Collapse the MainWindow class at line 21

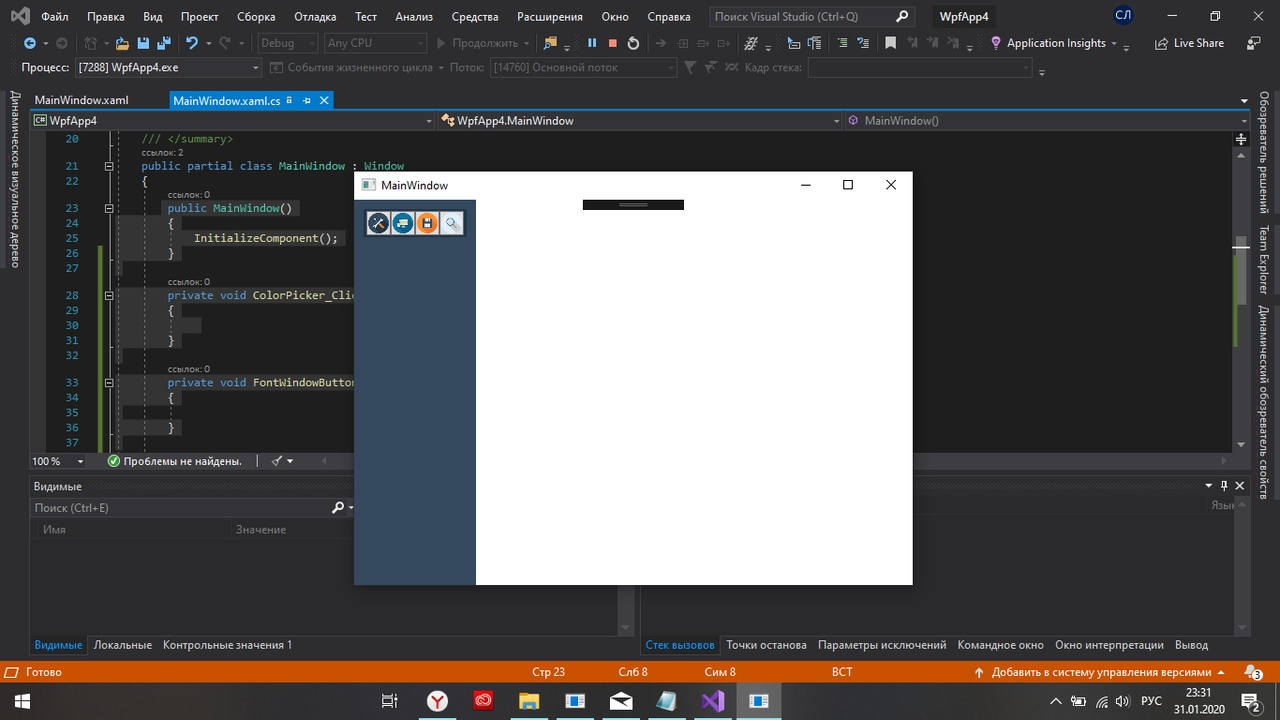pyautogui.click(x=109, y=166)
